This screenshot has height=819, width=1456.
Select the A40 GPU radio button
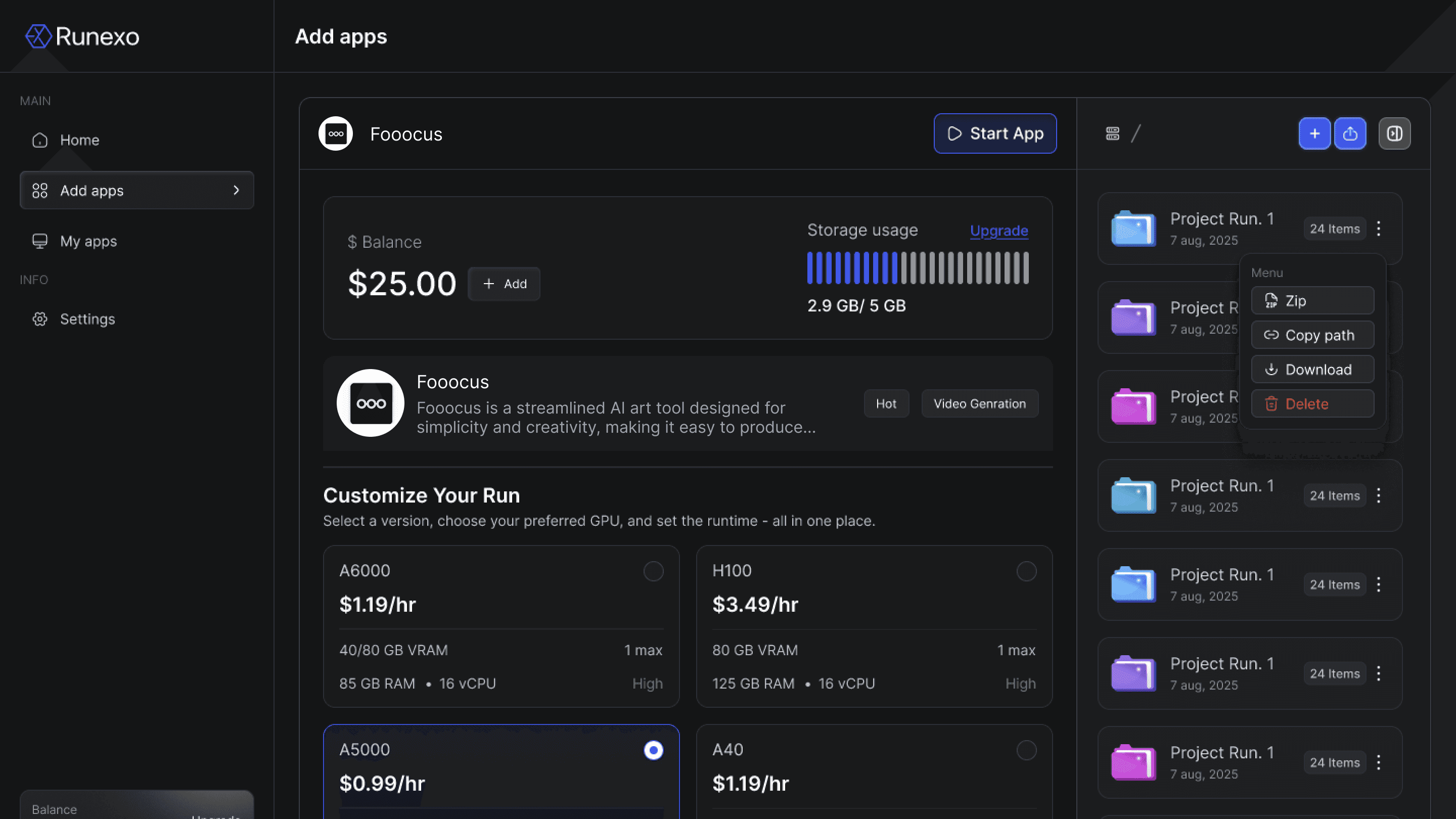click(1026, 751)
